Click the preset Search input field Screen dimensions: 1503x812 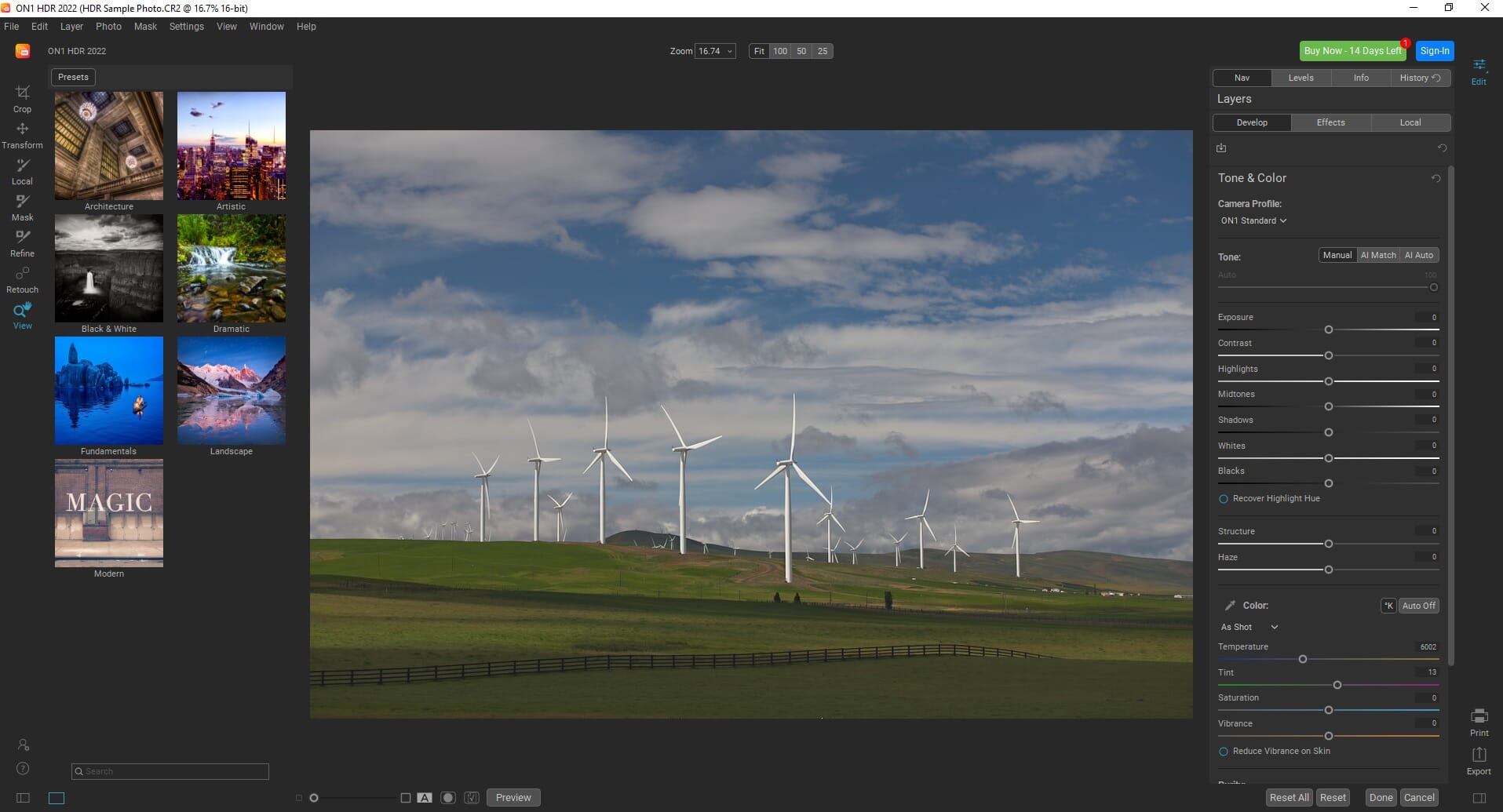[170, 771]
